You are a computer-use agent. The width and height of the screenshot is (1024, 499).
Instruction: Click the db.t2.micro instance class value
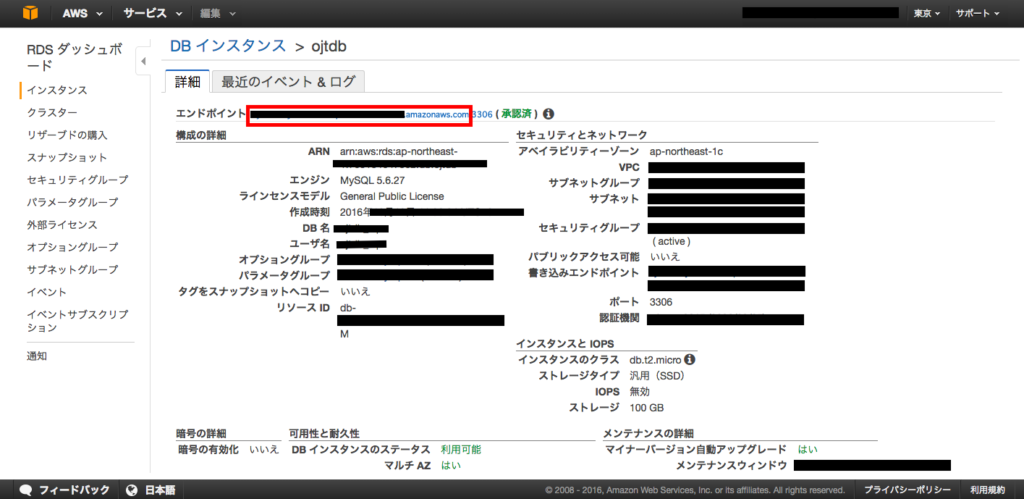click(x=655, y=359)
